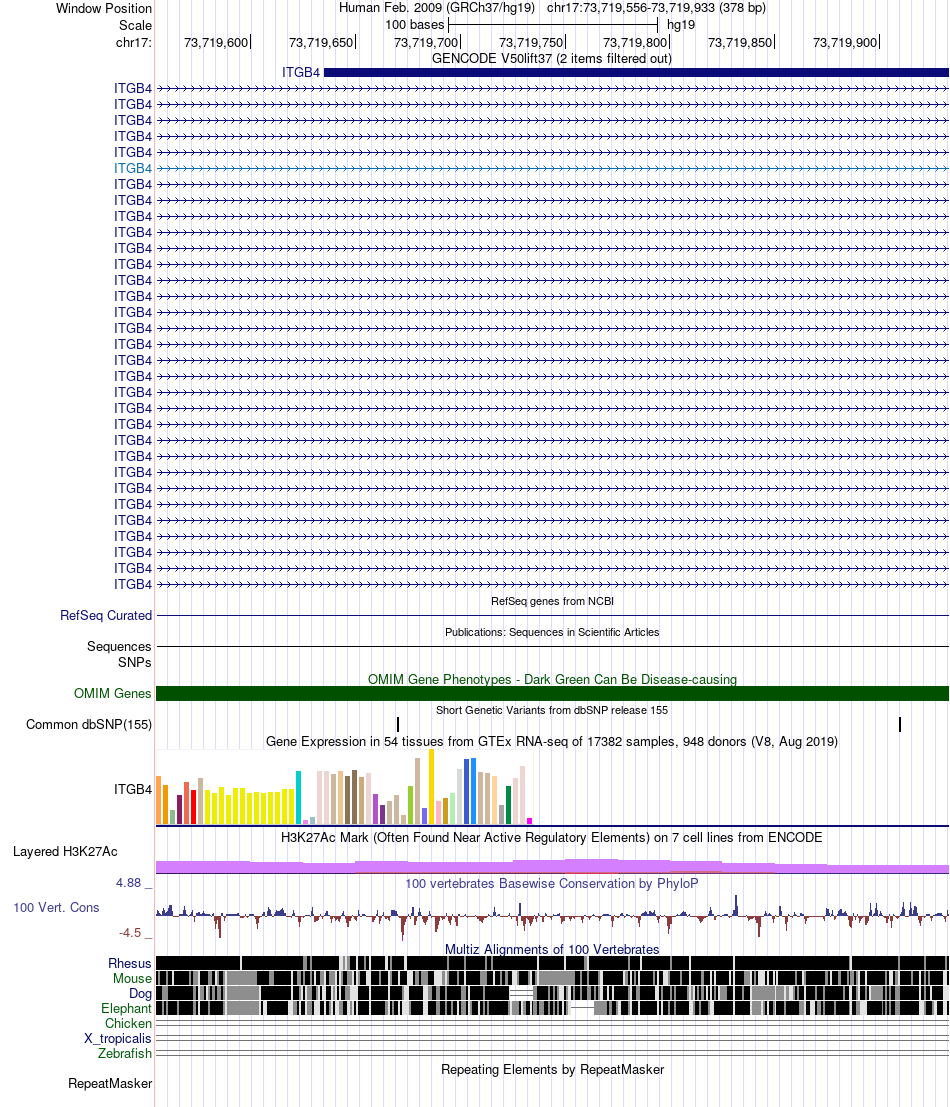Image resolution: width=950 pixels, height=1107 pixels.
Task: Open the H3K27Ac Mark ENCODE track title
Action: coord(551,837)
